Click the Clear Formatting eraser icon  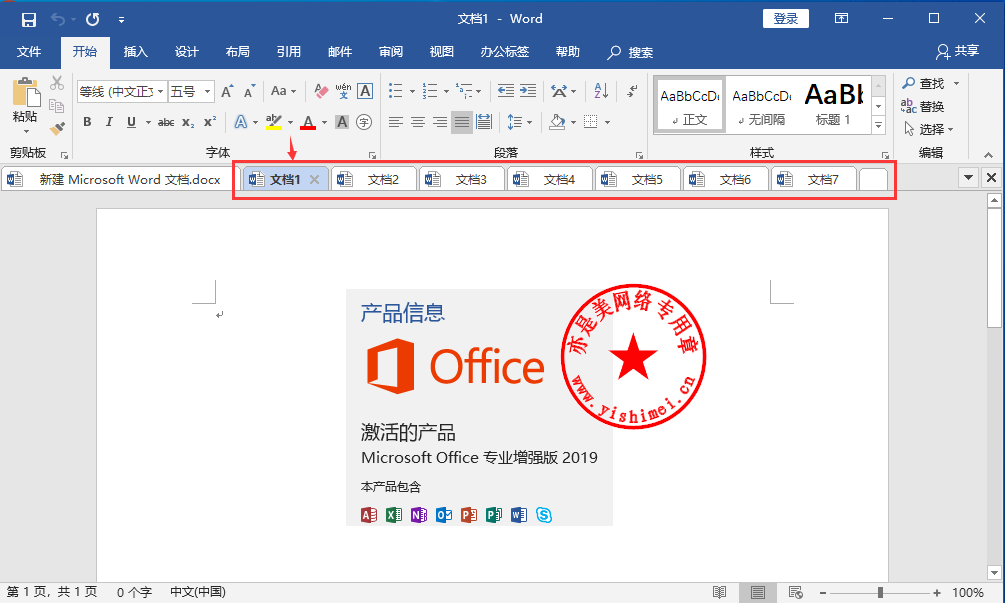tap(321, 91)
